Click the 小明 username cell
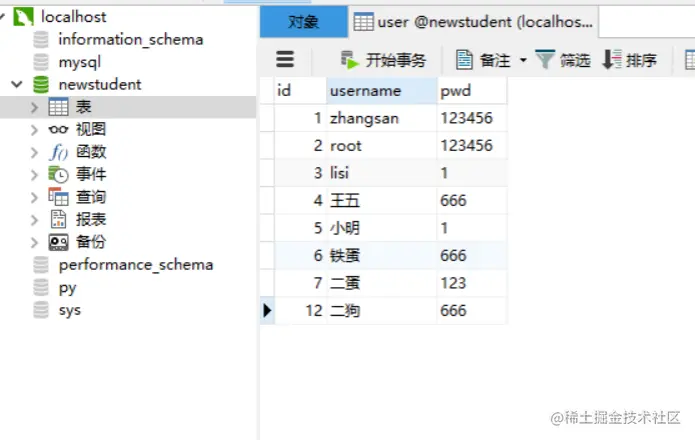 point(382,228)
